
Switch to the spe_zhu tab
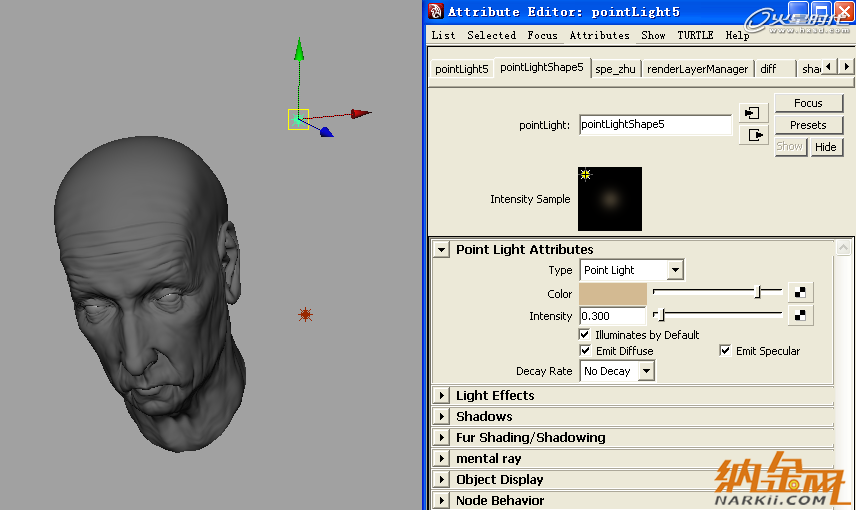click(x=615, y=69)
